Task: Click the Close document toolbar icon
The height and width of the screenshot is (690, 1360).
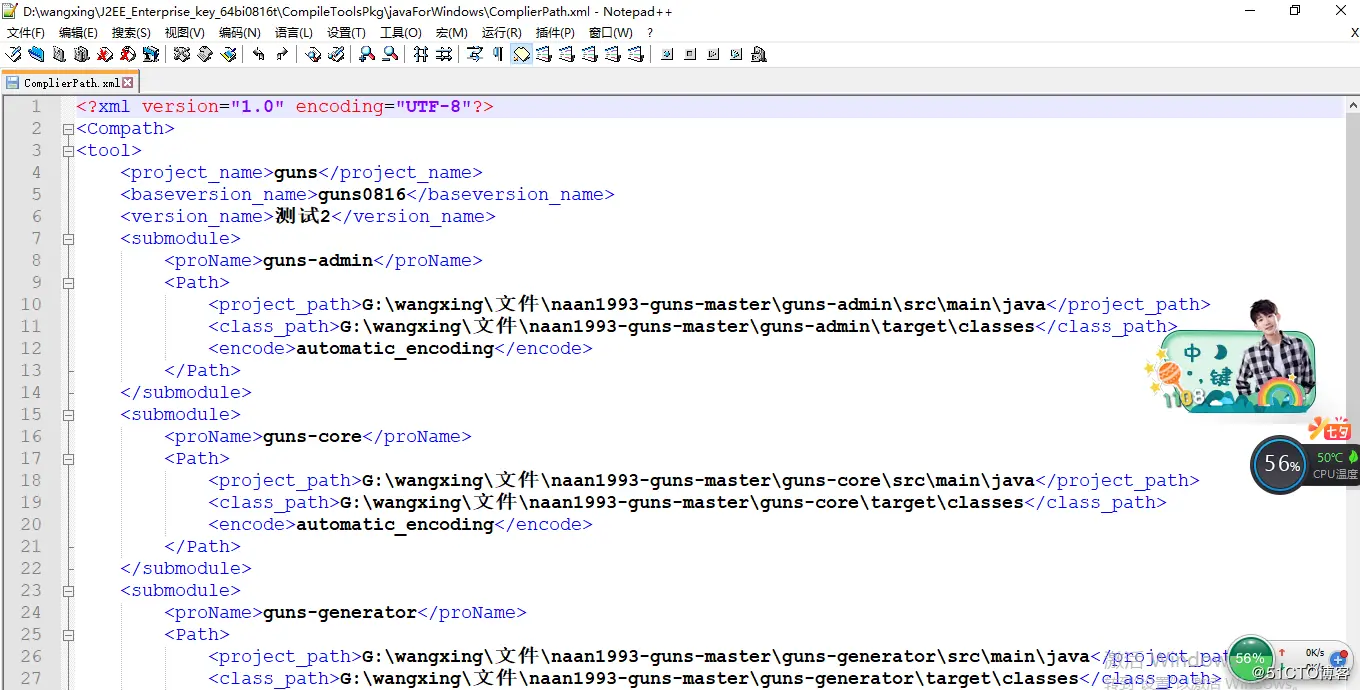Action: [x=105, y=54]
